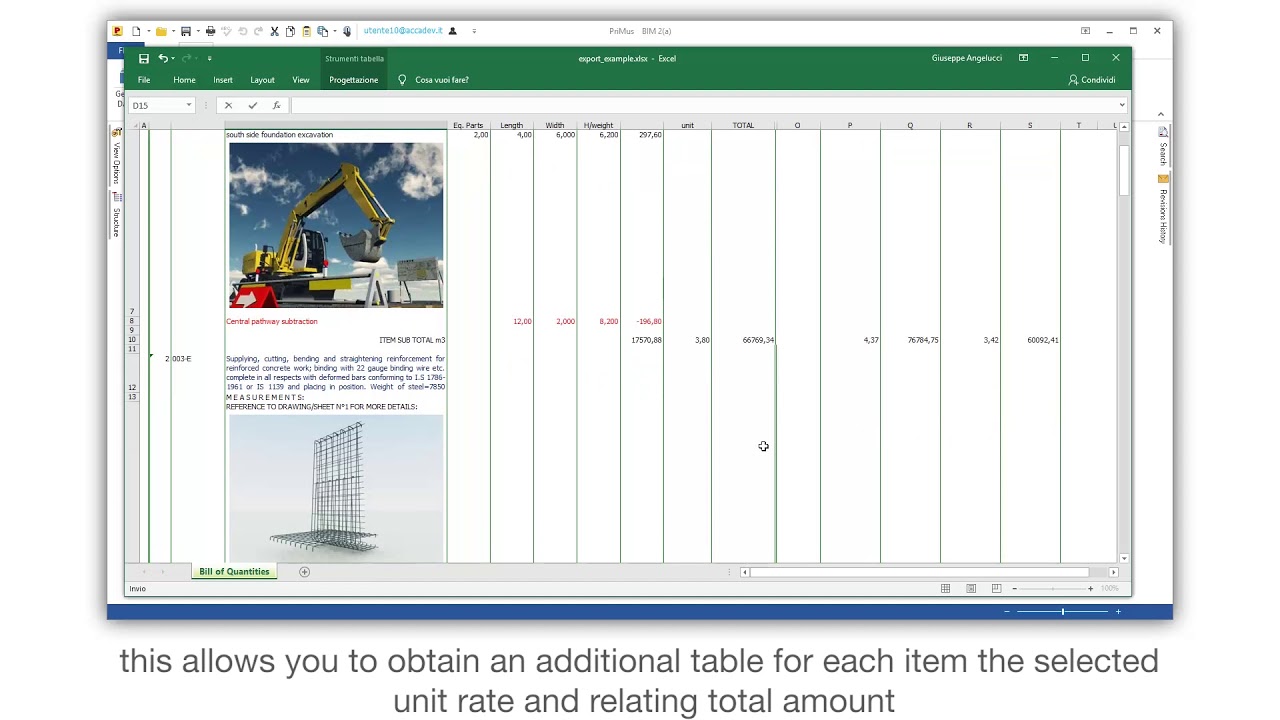Click Giuseppe Angelucci account name
The width and height of the screenshot is (1280, 720).
[966, 58]
